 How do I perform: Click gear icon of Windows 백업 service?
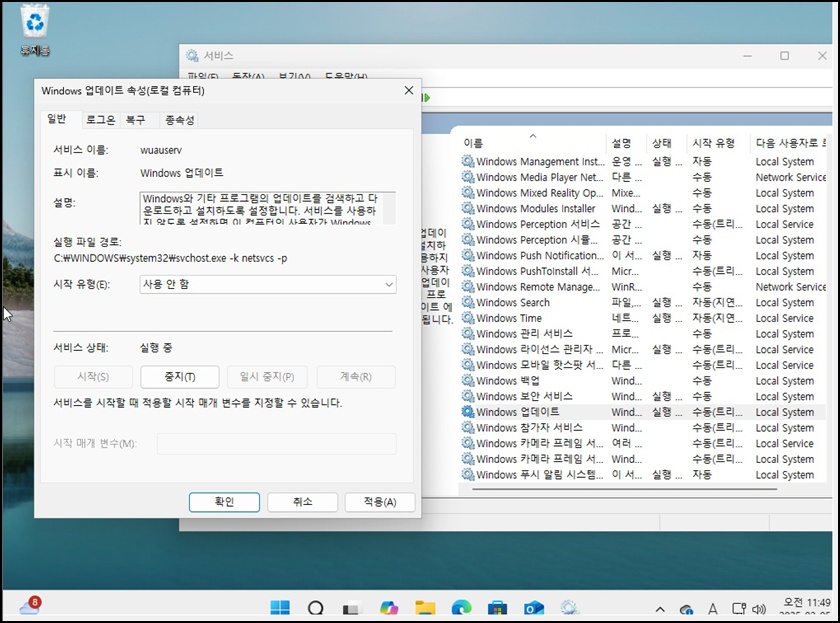468,380
